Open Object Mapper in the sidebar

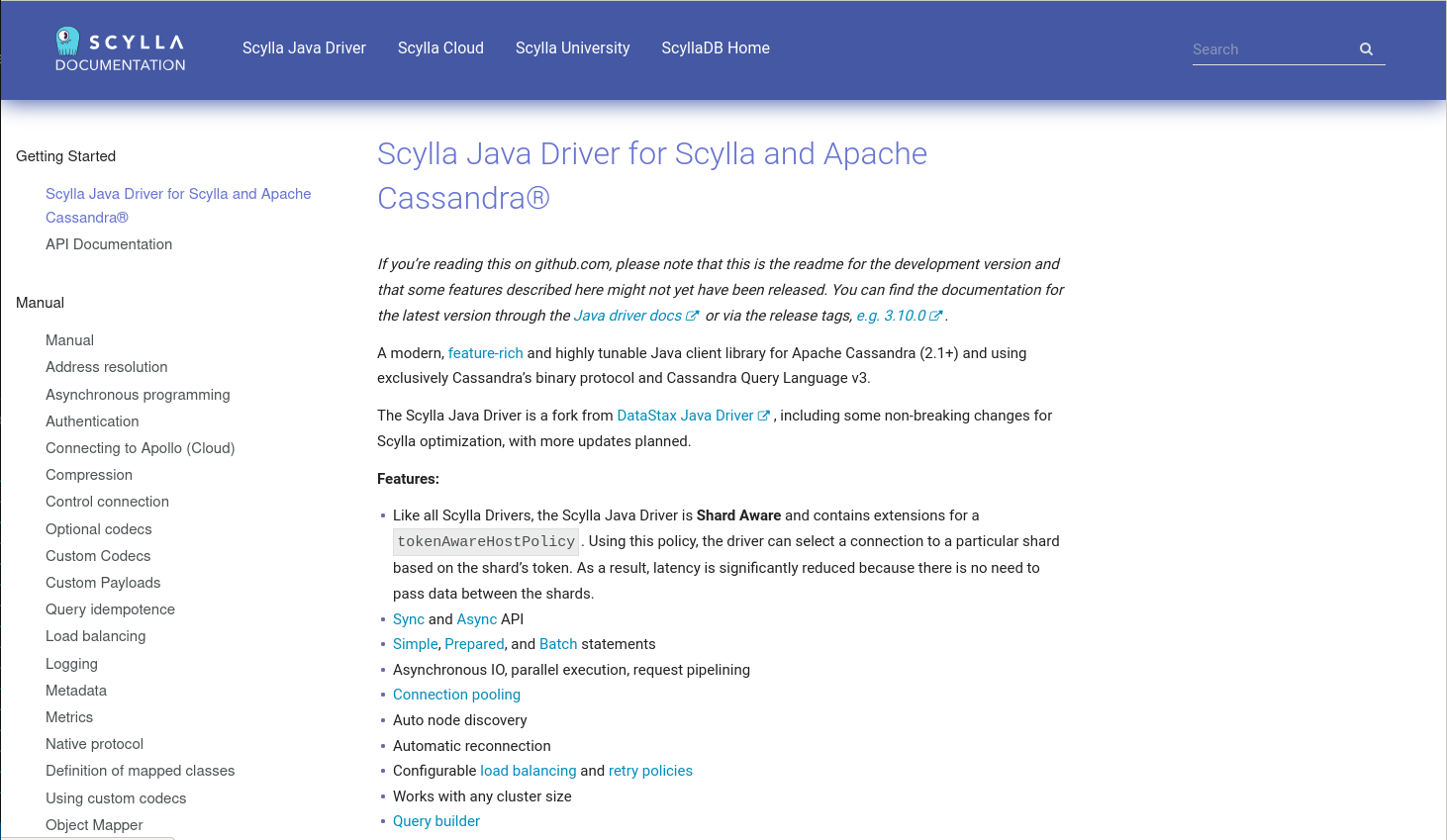tap(94, 825)
